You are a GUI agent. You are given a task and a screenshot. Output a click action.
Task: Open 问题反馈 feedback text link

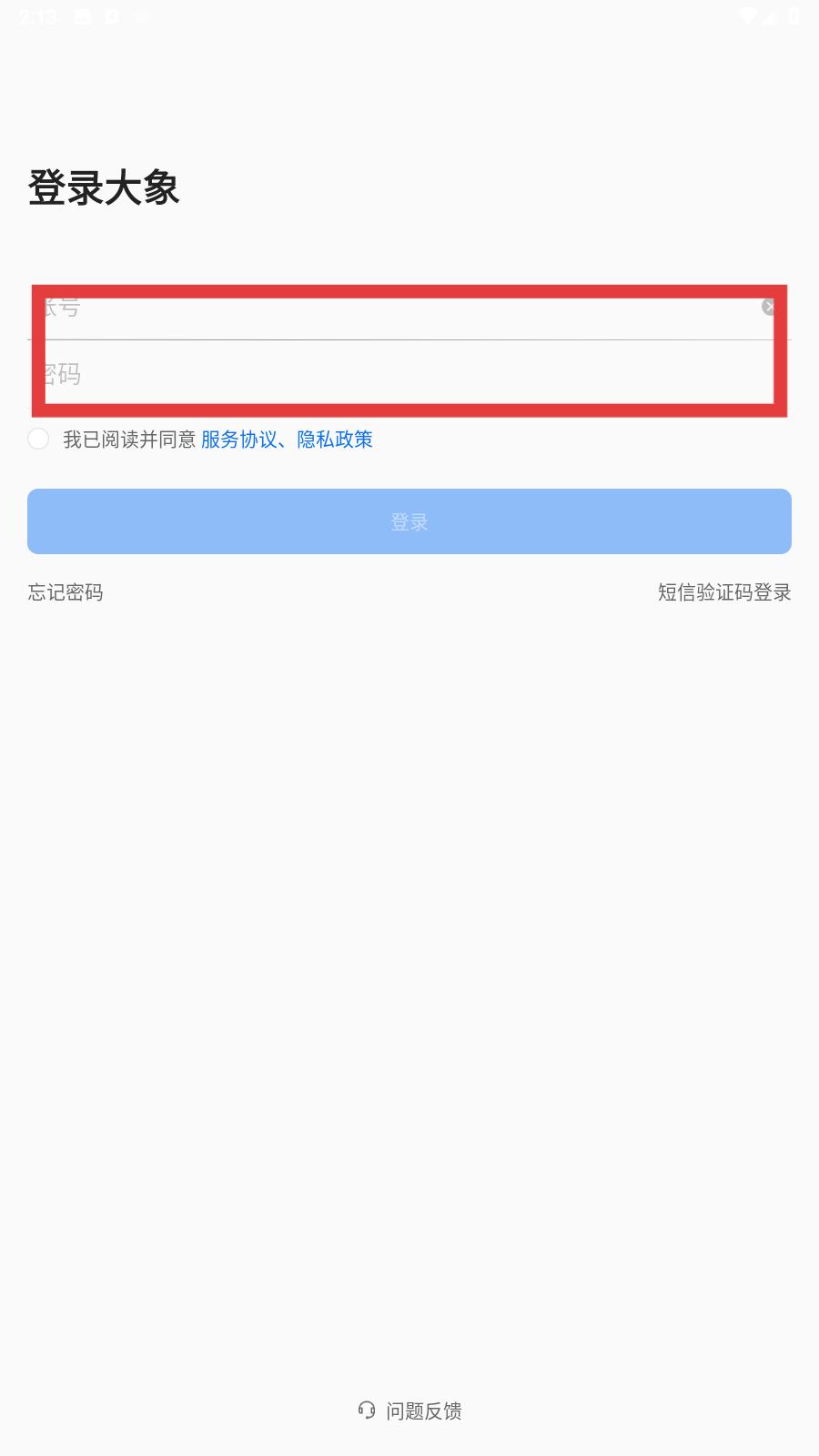tap(424, 1411)
